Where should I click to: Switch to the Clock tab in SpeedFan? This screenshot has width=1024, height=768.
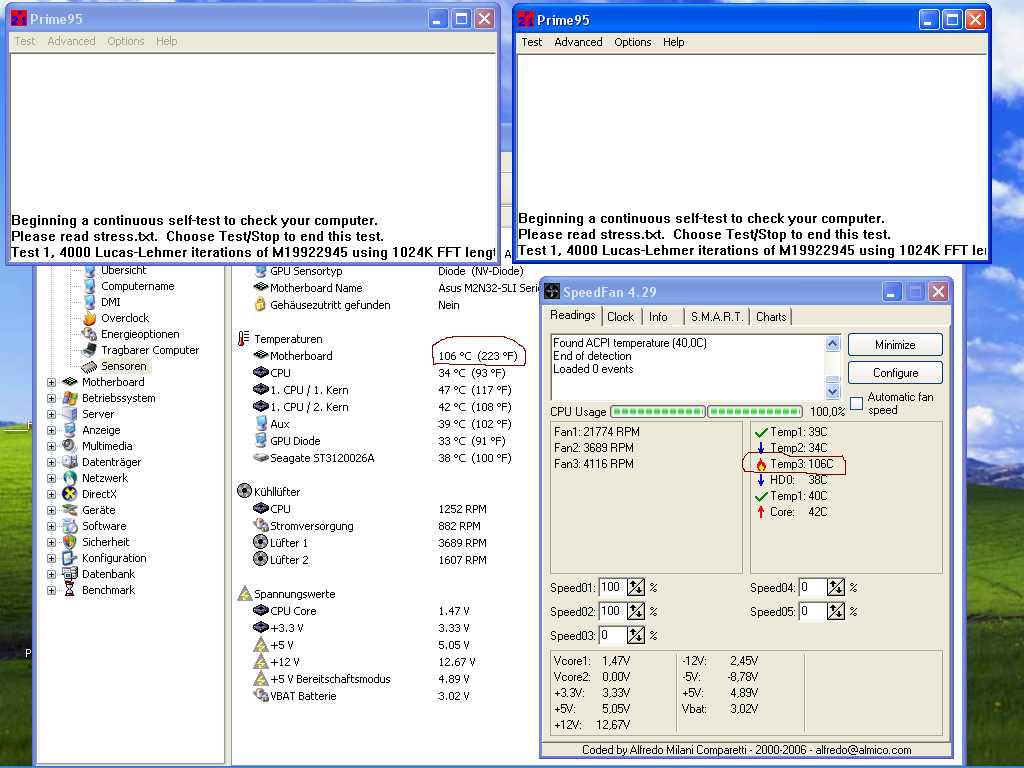click(620, 317)
